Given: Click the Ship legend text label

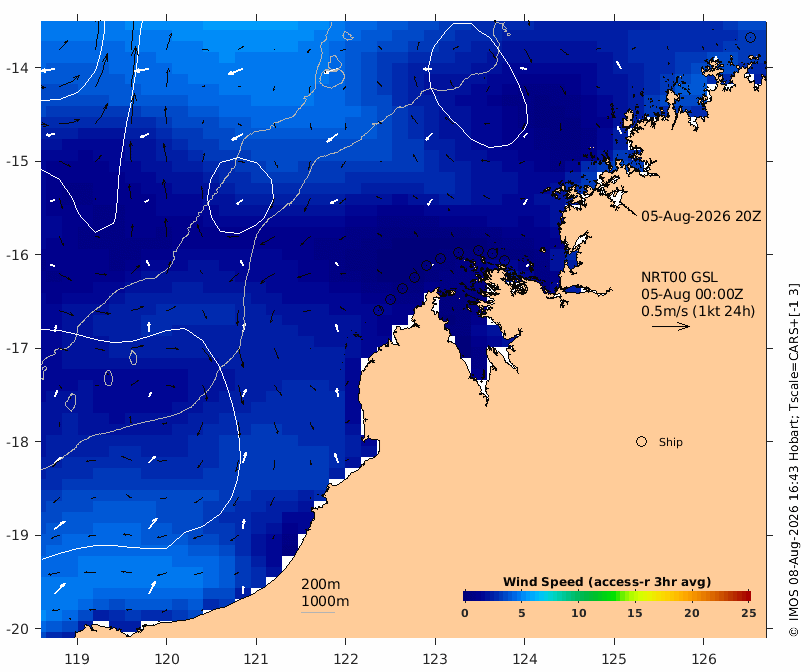Looking at the screenshot, I should (671, 442).
